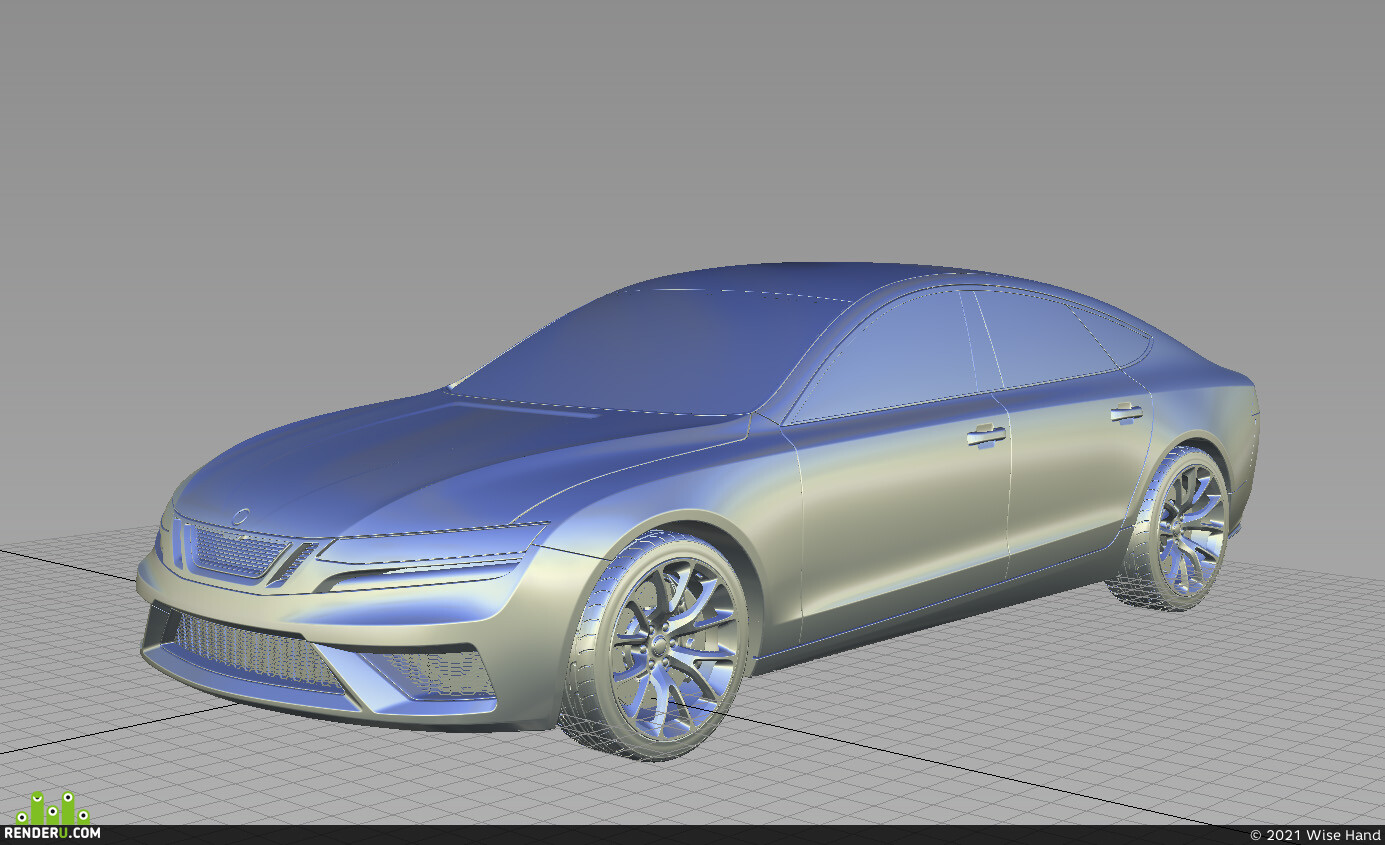
Task: Click the green RenderU mascot icon
Action: (52, 807)
